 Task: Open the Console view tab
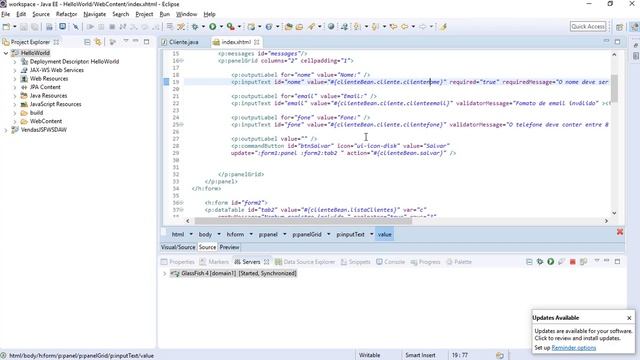pyautogui.click(x=390, y=262)
